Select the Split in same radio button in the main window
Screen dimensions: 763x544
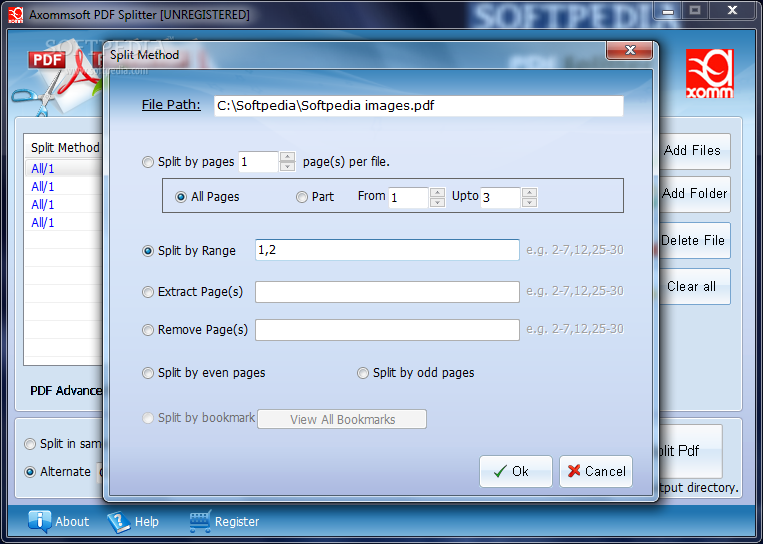tap(30, 444)
